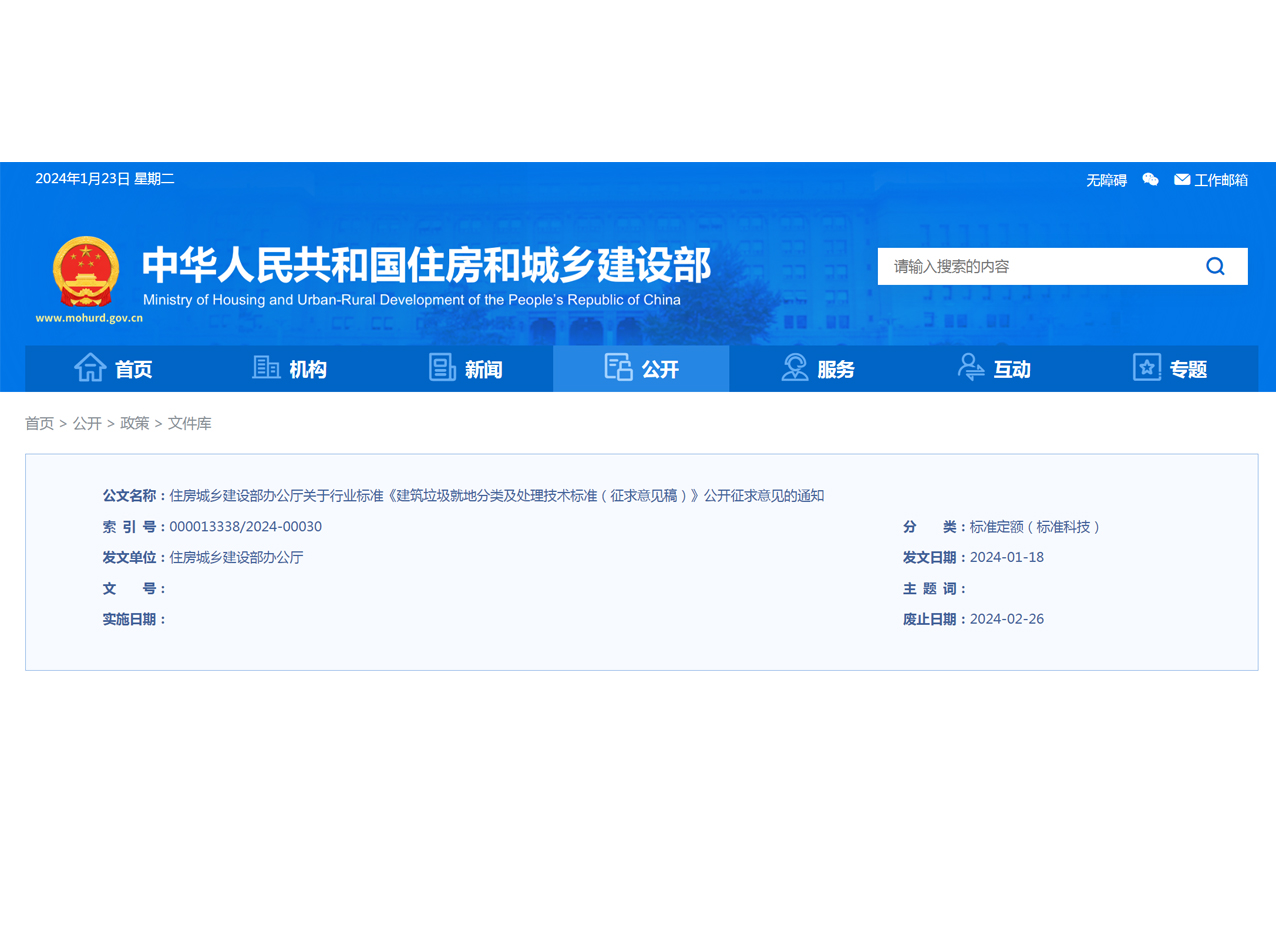Click the issuing unit value 住房城乡建设部办公厅
1276x930 pixels.
pos(237,558)
